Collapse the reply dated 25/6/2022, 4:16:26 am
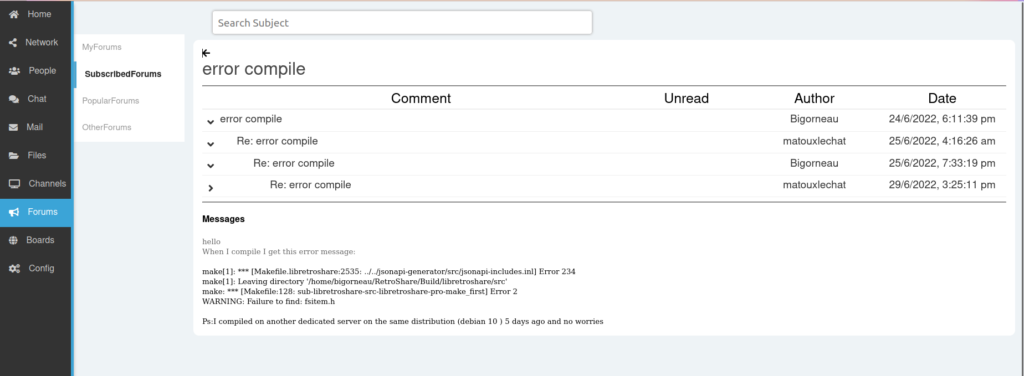Screen dimensions: 1024x376 [210, 144]
